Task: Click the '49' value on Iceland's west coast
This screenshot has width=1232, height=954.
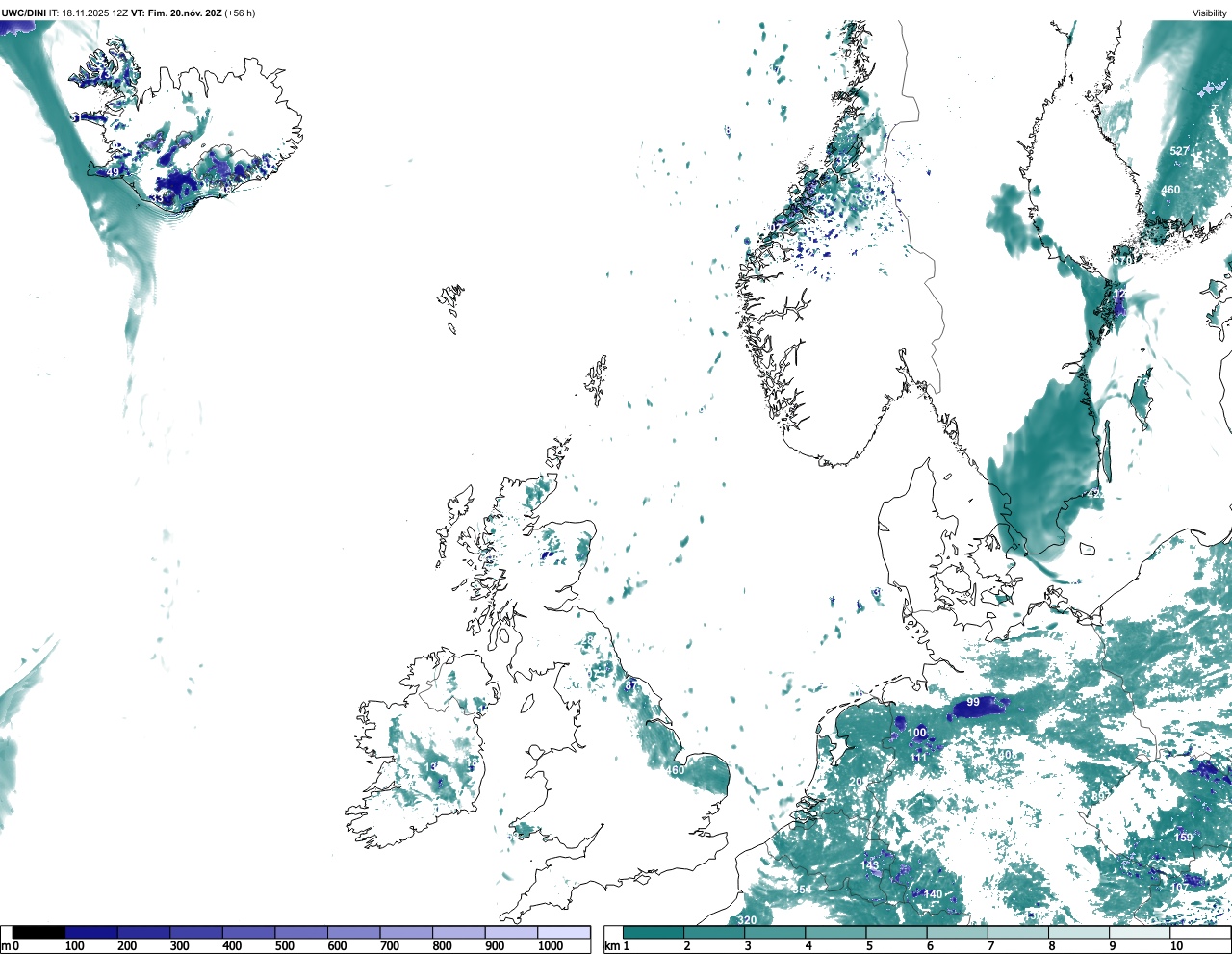Action: pyautogui.click(x=113, y=172)
